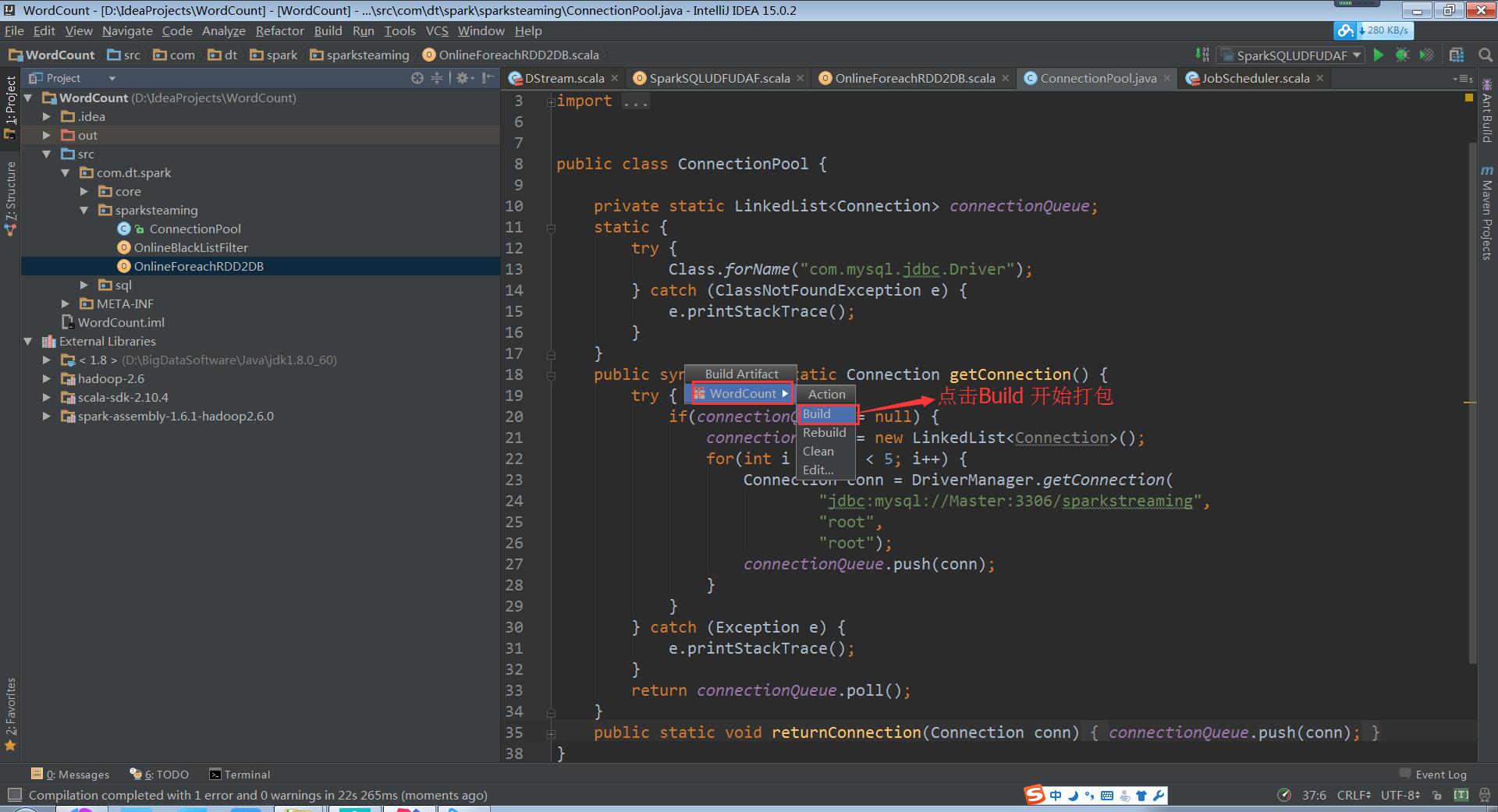Expand the out folder arrow
Viewport: 1498px width, 812px height.
[47, 135]
